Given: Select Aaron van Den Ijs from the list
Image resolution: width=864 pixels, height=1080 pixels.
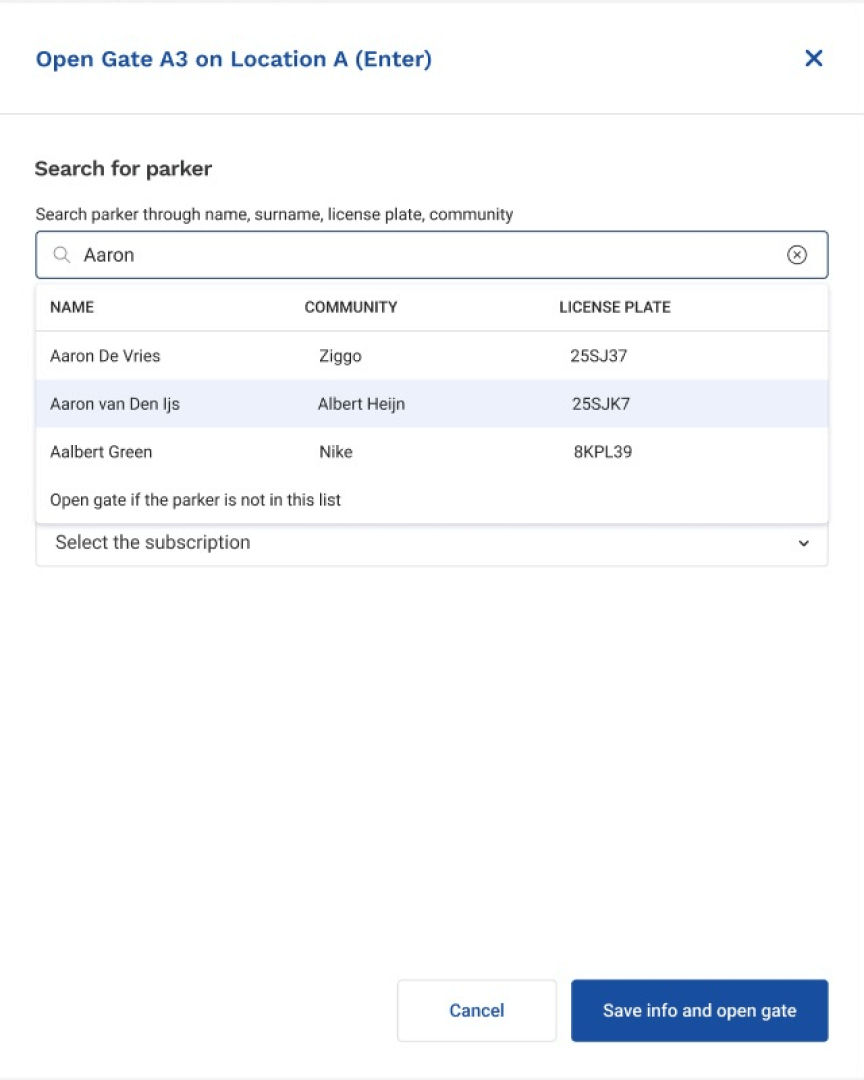Looking at the screenshot, I should pyautogui.click(x=115, y=404).
